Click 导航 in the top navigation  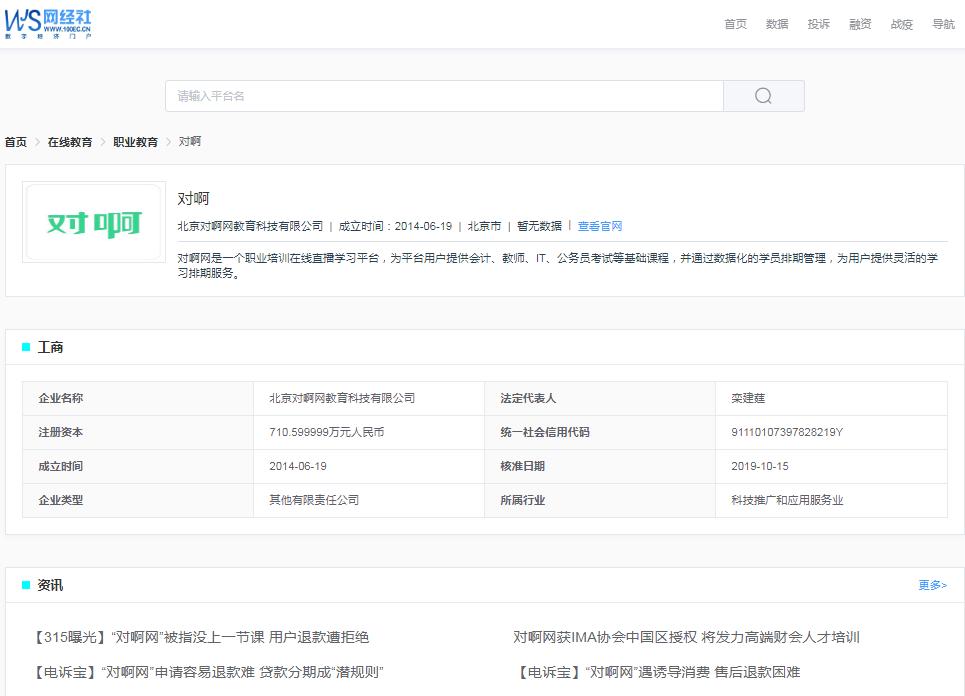[943, 24]
